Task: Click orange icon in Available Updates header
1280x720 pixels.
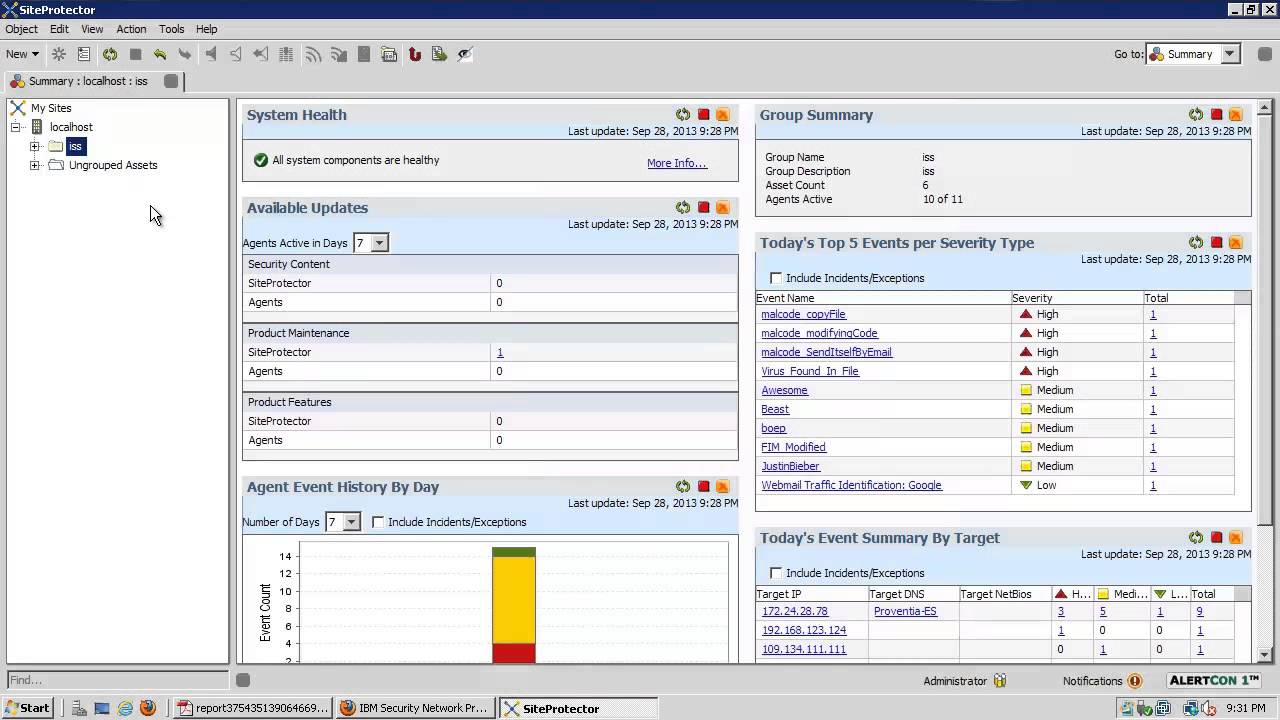Action: [722, 208]
